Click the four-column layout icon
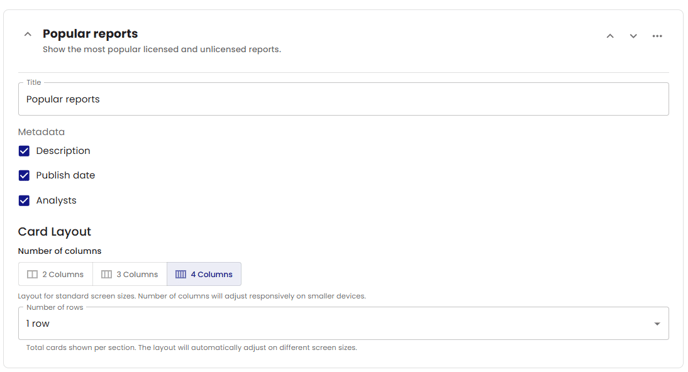The image size is (688, 372). tap(180, 274)
